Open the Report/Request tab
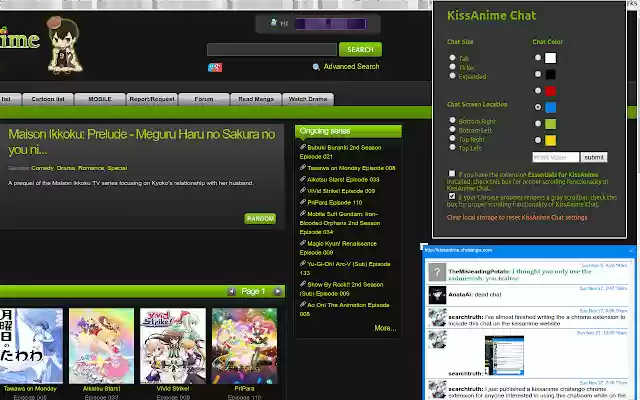The width and height of the screenshot is (640, 400). (152, 99)
